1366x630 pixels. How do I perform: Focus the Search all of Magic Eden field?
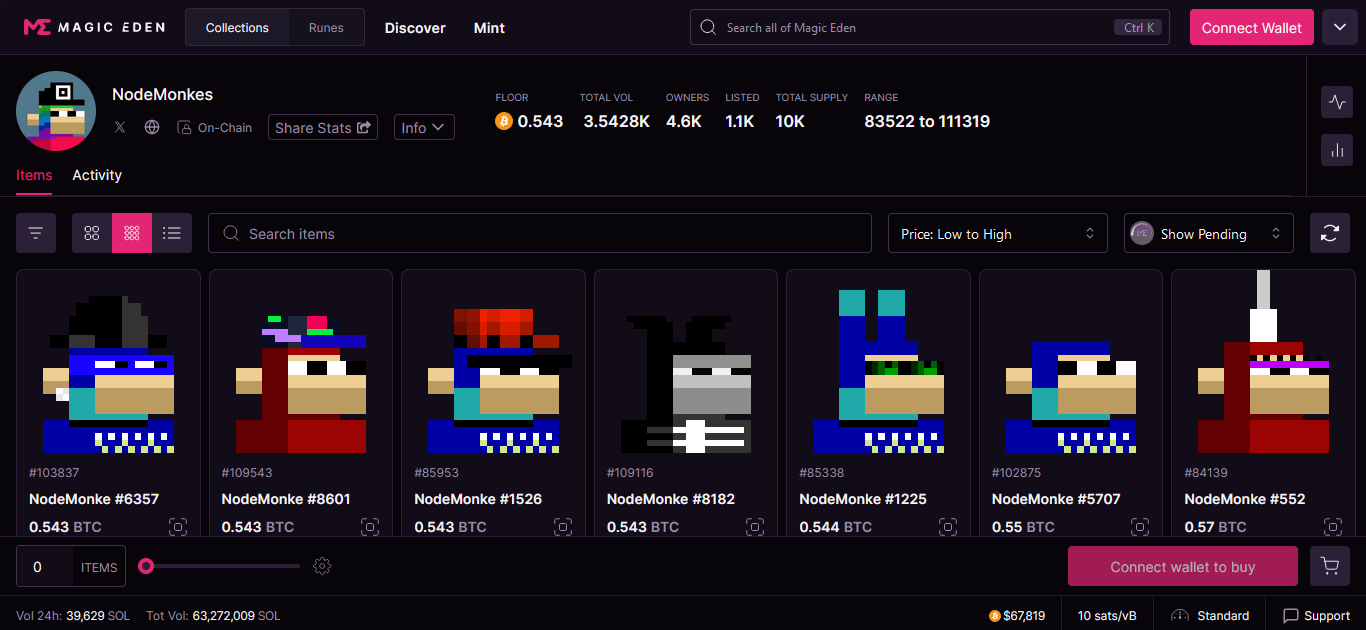click(x=930, y=27)
